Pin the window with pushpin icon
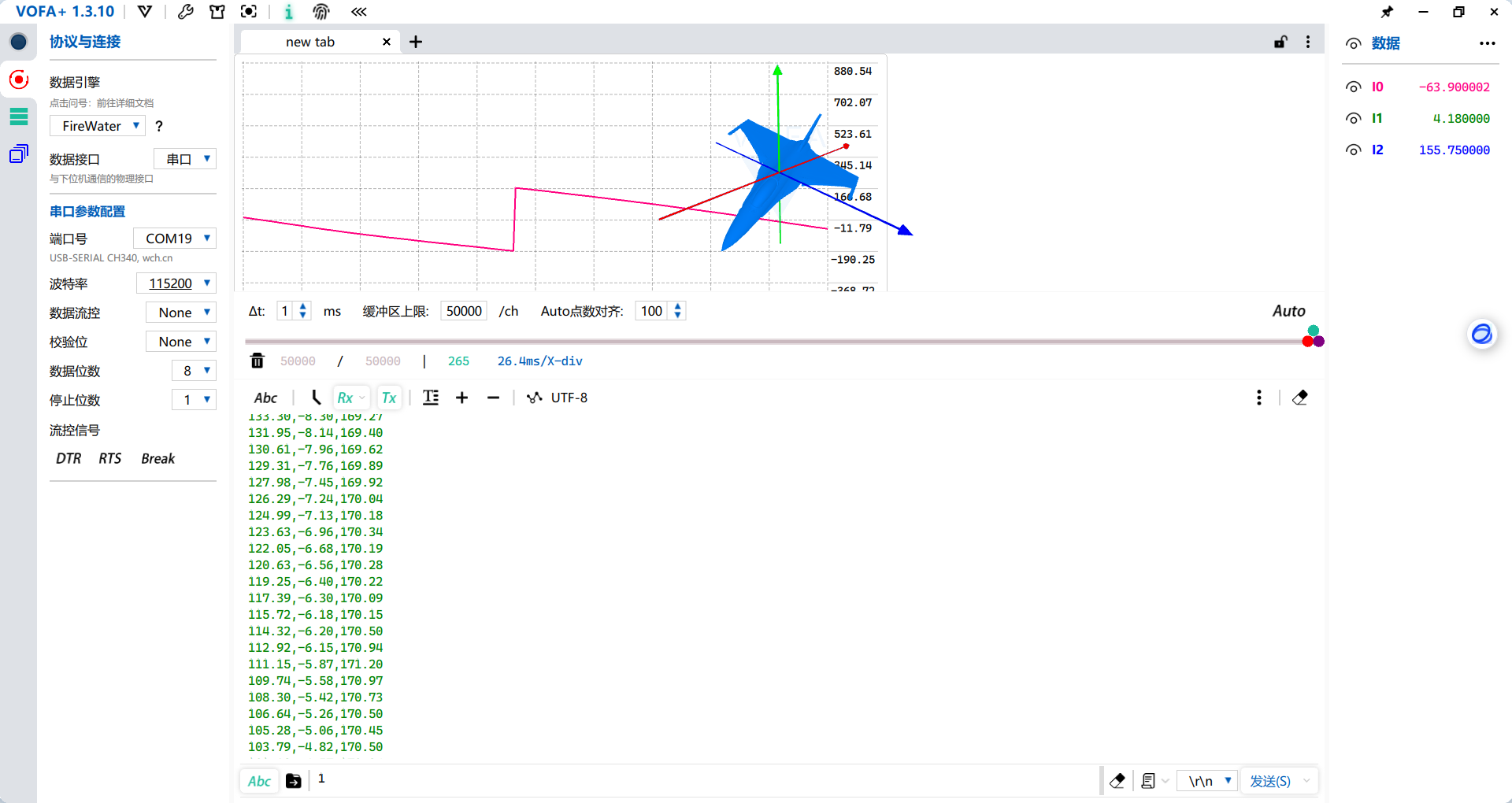Screen dimensions: 1512x803 (x=1388, y=12)
